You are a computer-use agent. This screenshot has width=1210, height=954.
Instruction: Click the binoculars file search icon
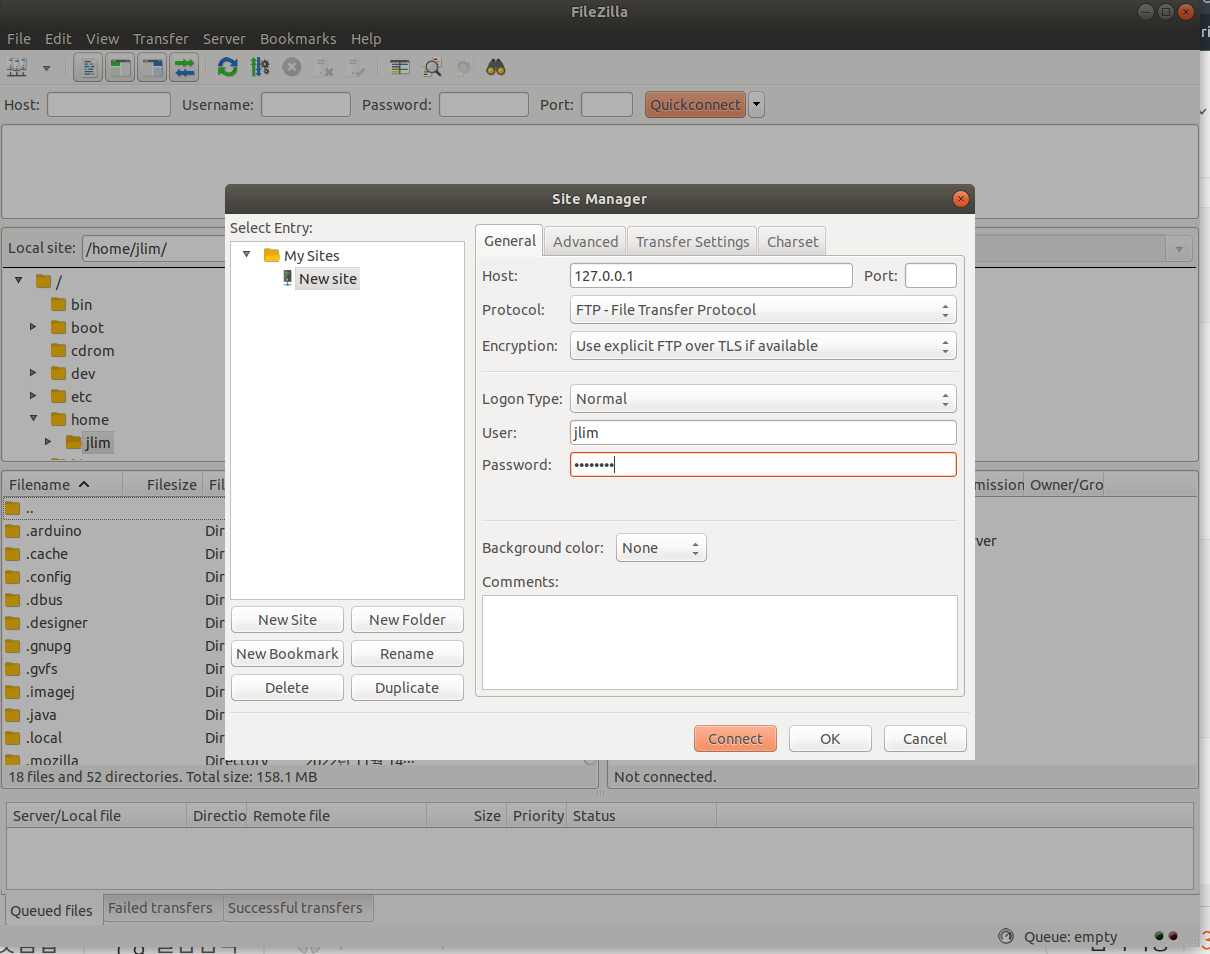pyautogui.click(x=496, y=68)
